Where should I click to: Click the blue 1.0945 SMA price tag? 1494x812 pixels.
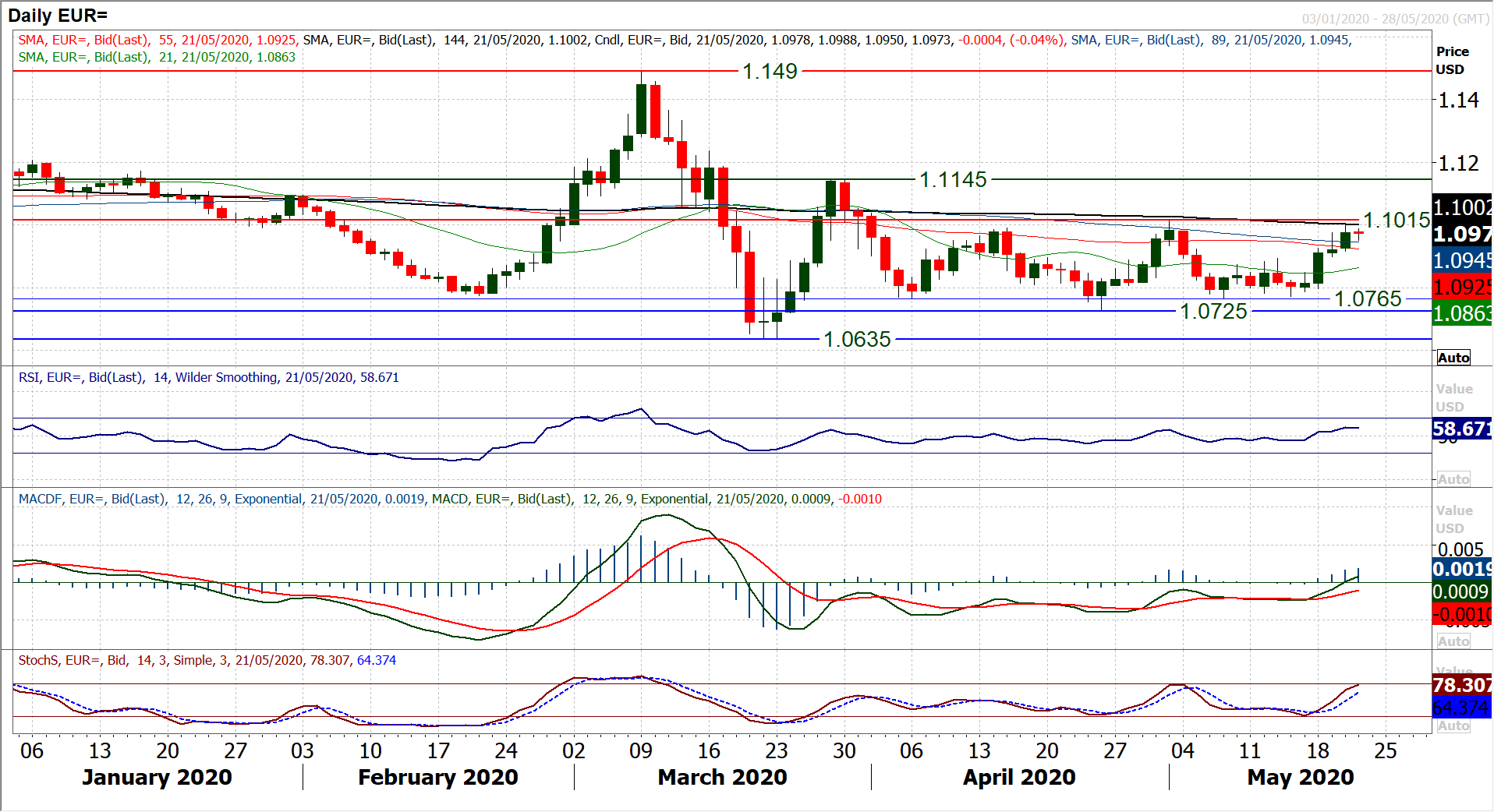click(1462, 260)
